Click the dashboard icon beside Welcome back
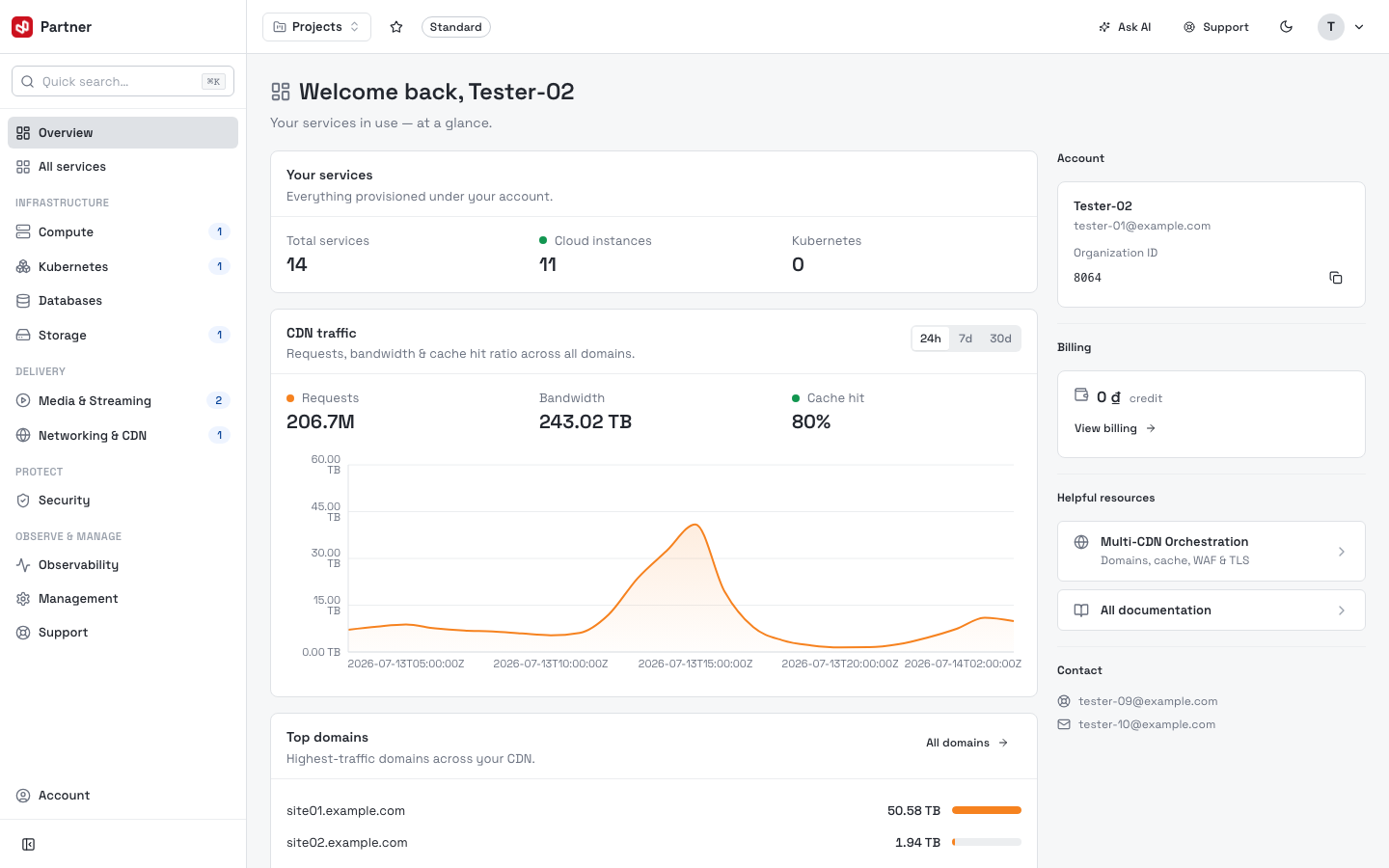The width and height of the screenshot is (1389, 868). click(x=281, y=92)
